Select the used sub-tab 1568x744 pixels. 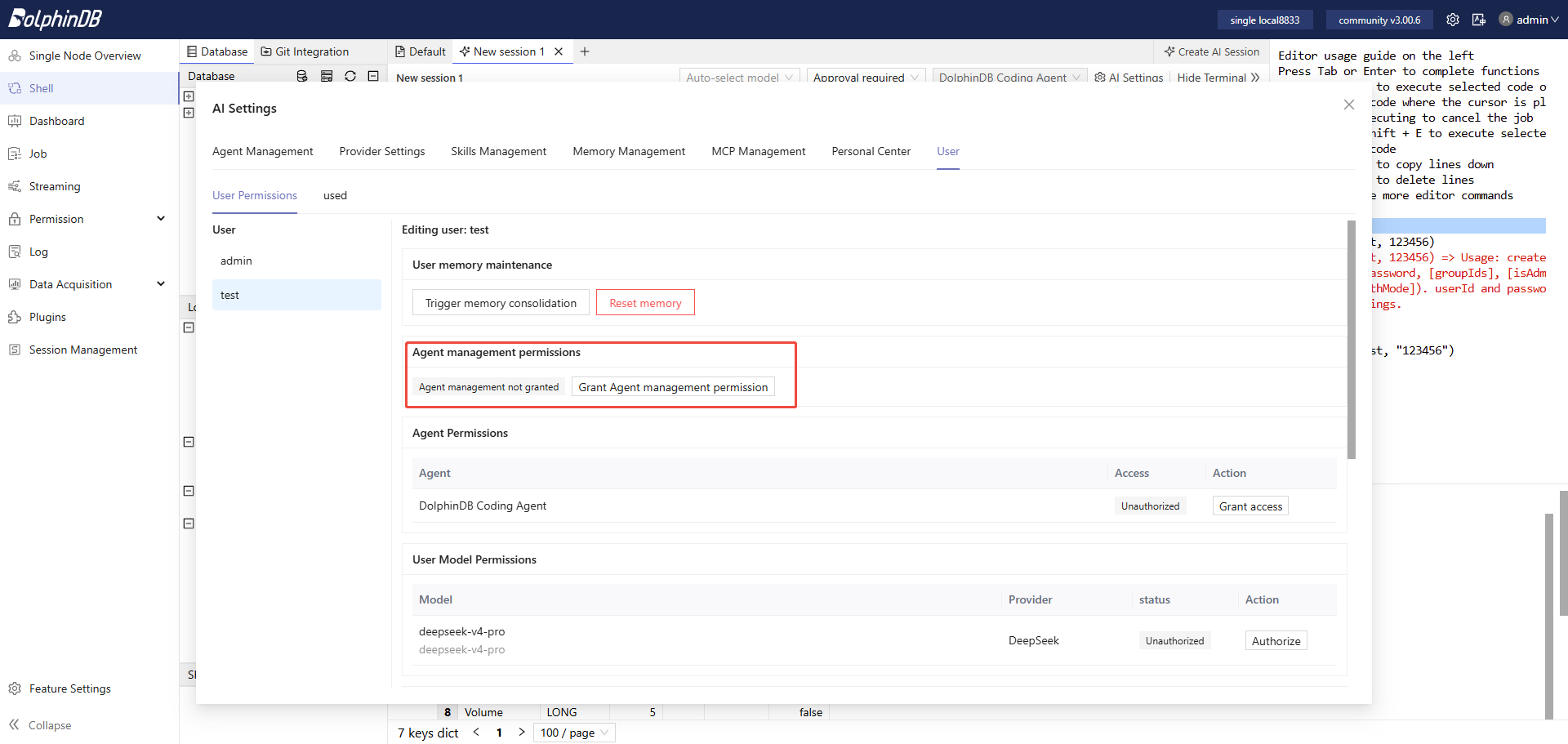[x=335, y=195]
